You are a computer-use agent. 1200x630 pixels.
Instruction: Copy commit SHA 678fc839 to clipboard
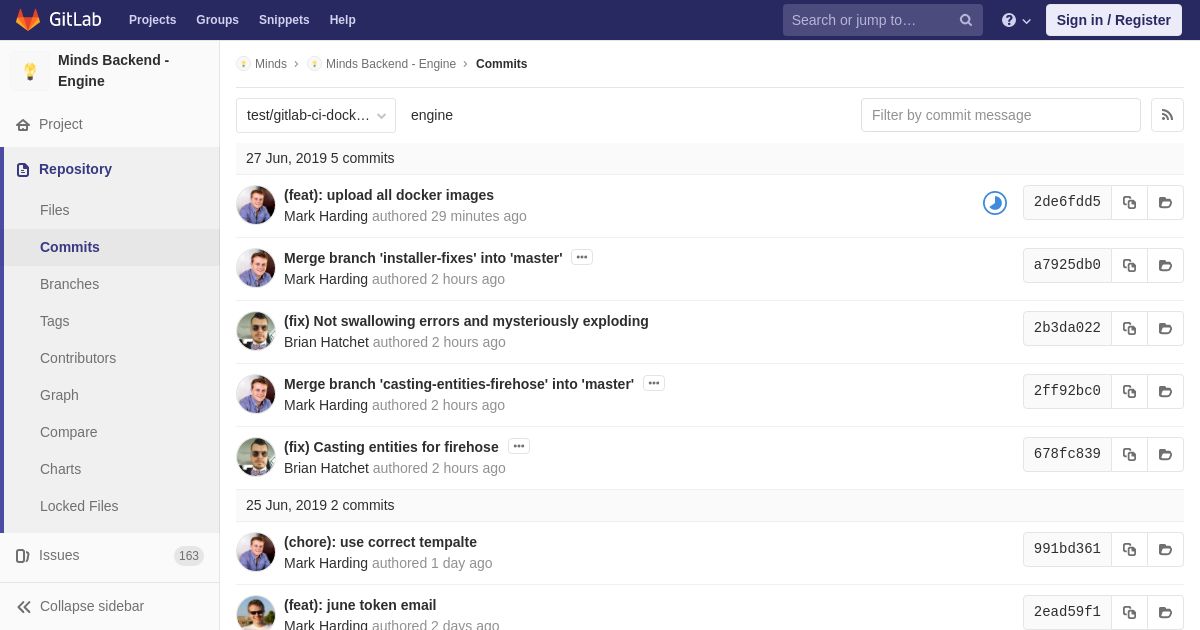coord(1129,454)
